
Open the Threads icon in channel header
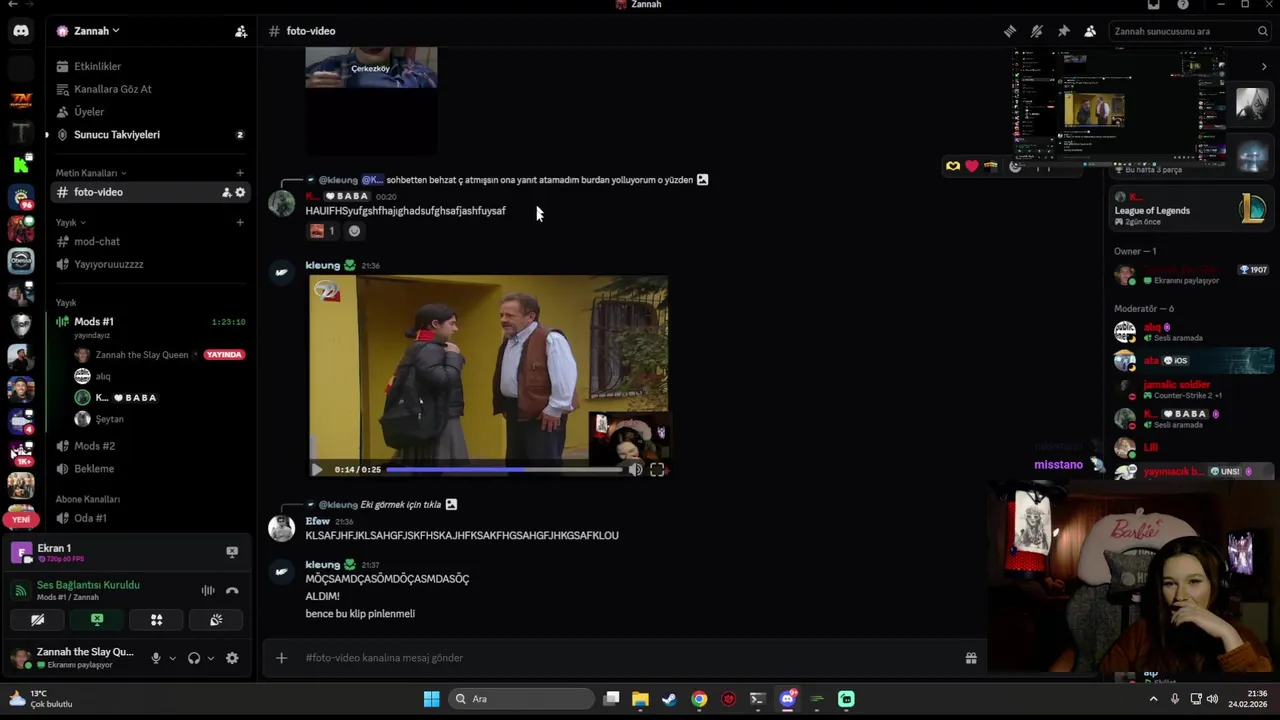click(x=1010, y=31)
